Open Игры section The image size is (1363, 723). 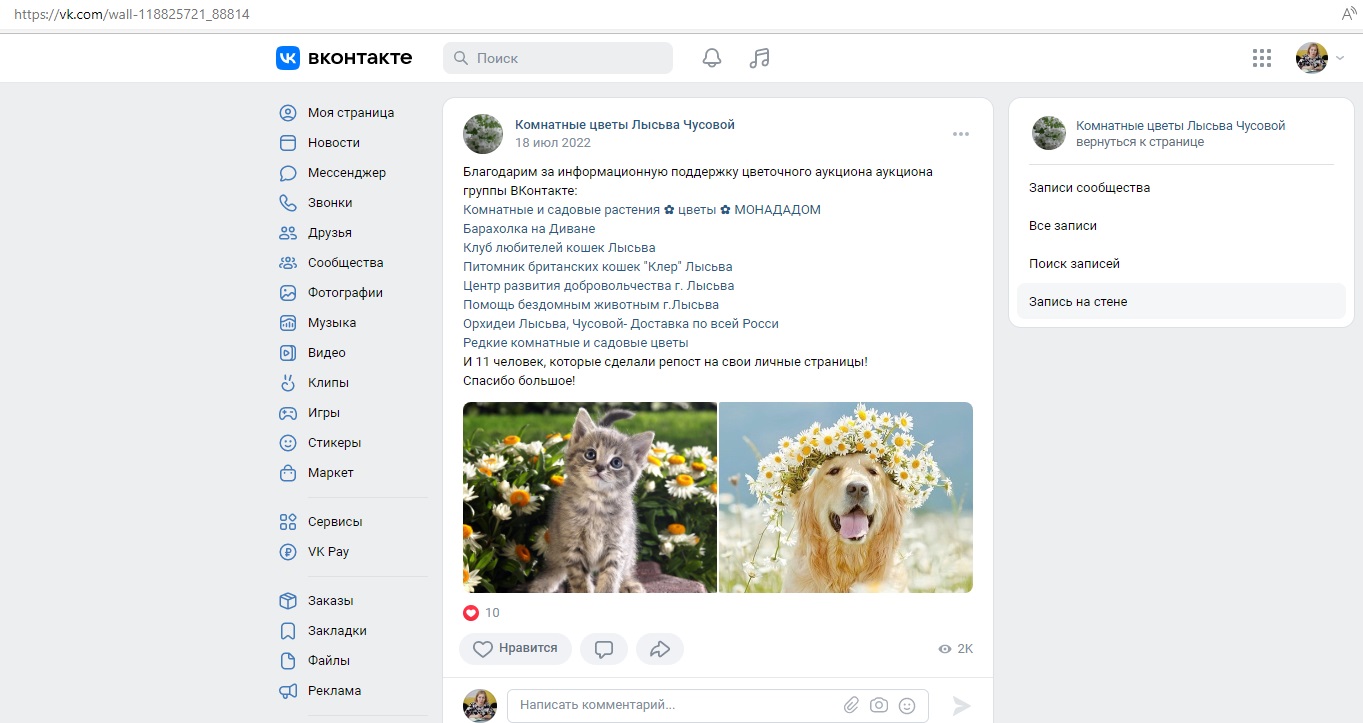(x=324, y=413)
